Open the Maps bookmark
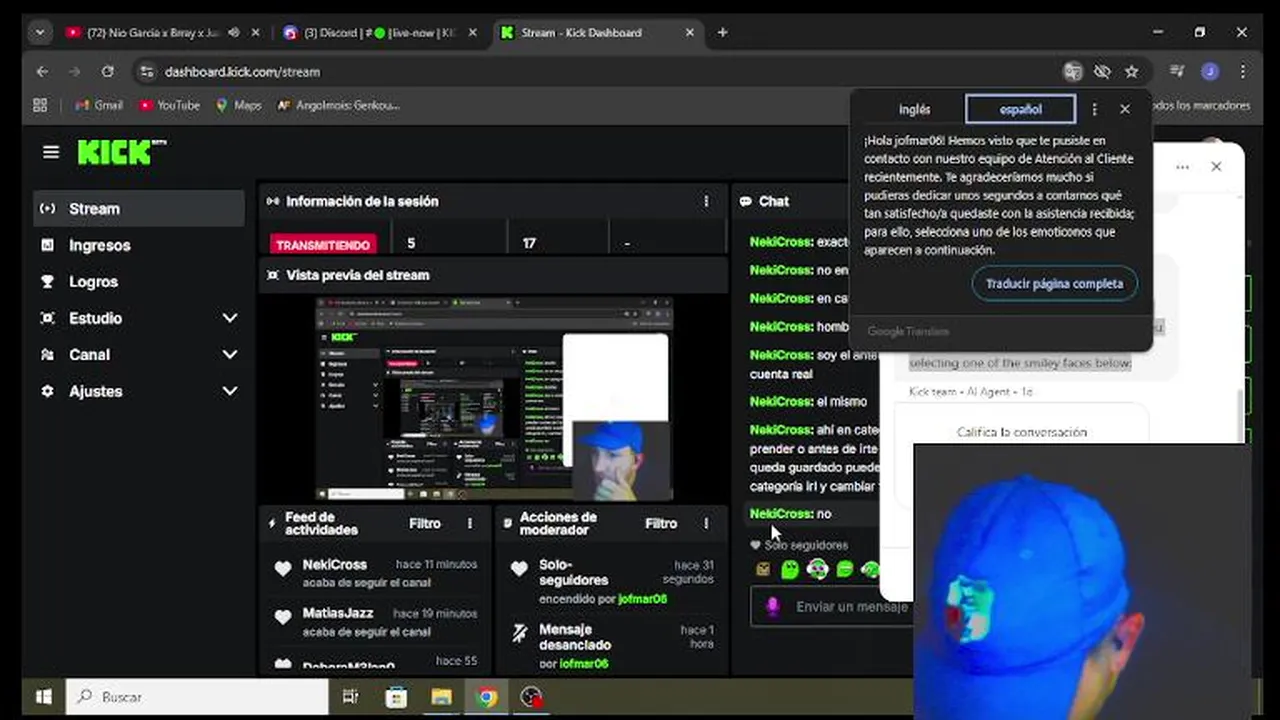 [239, 105]
